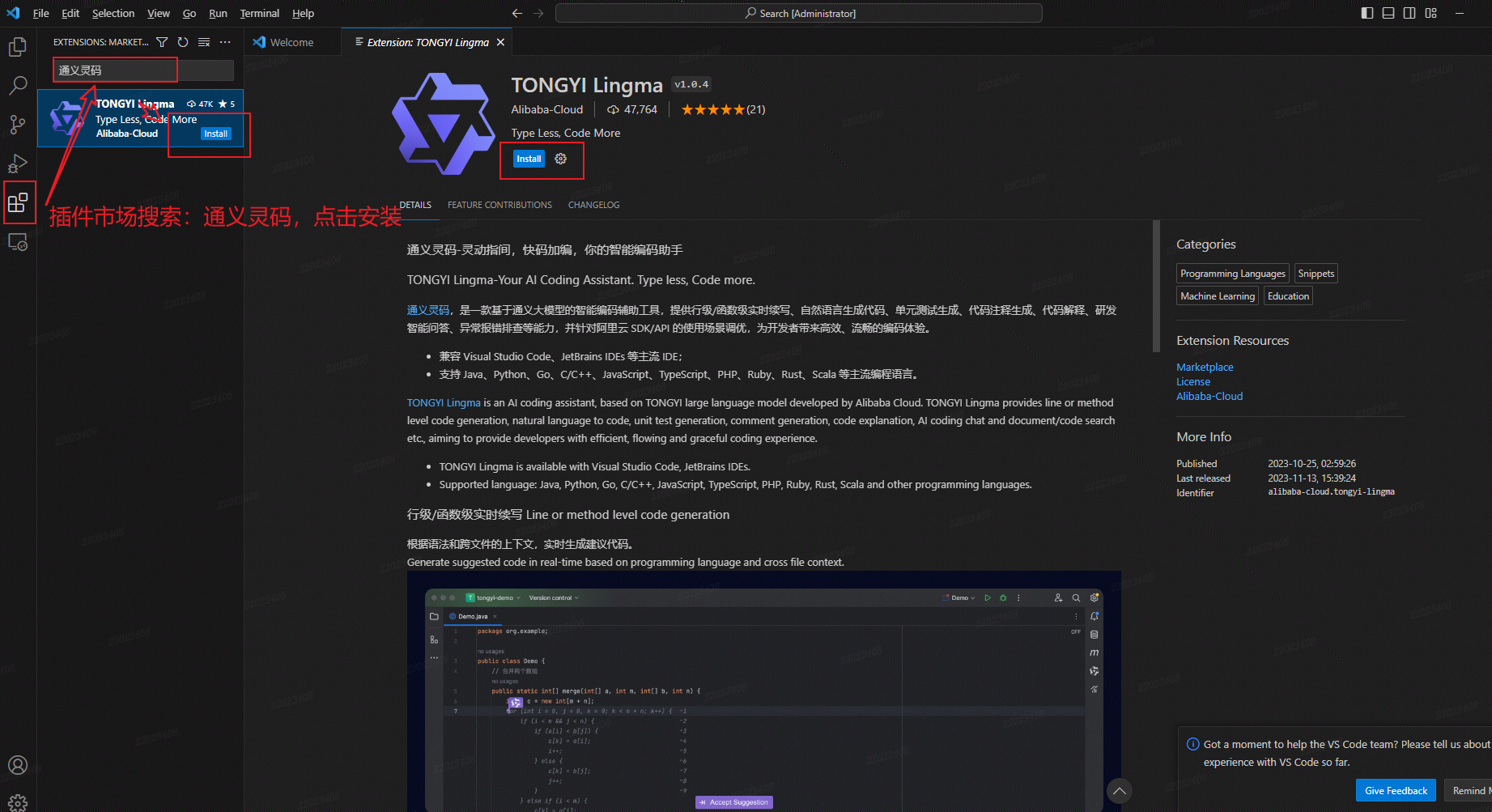Click the Give Feedback button
The width and height of the screenshot is (1492, 812).
point(1396,791)
